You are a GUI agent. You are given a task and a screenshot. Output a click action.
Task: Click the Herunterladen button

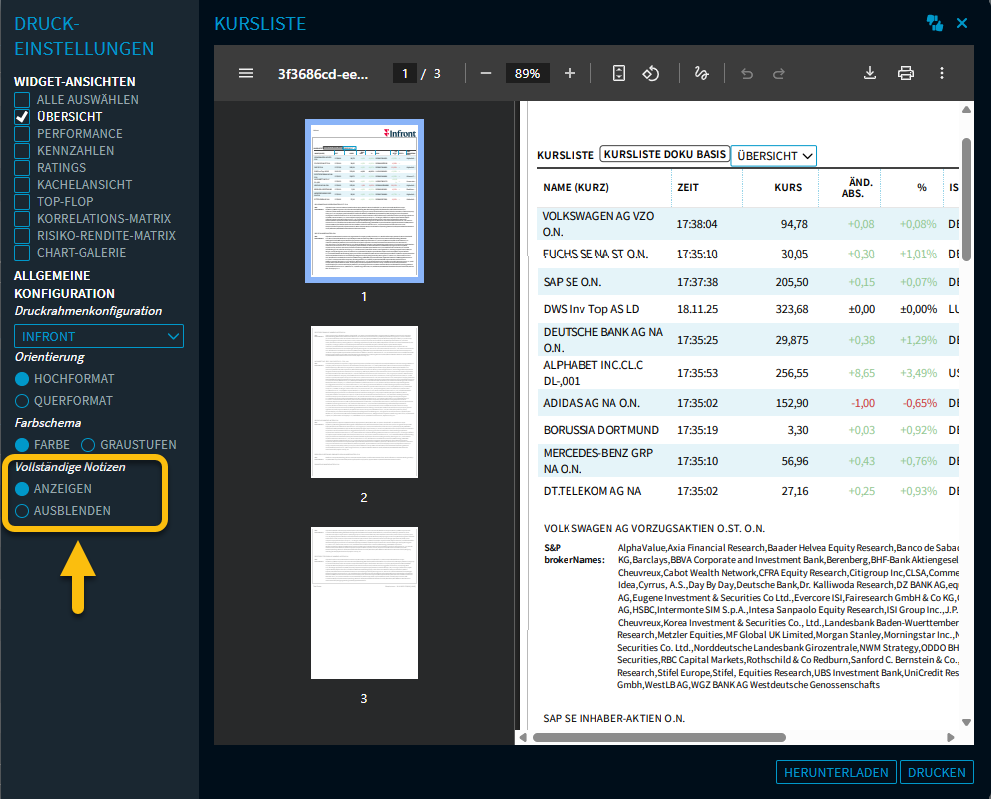(x=835, y=772)
